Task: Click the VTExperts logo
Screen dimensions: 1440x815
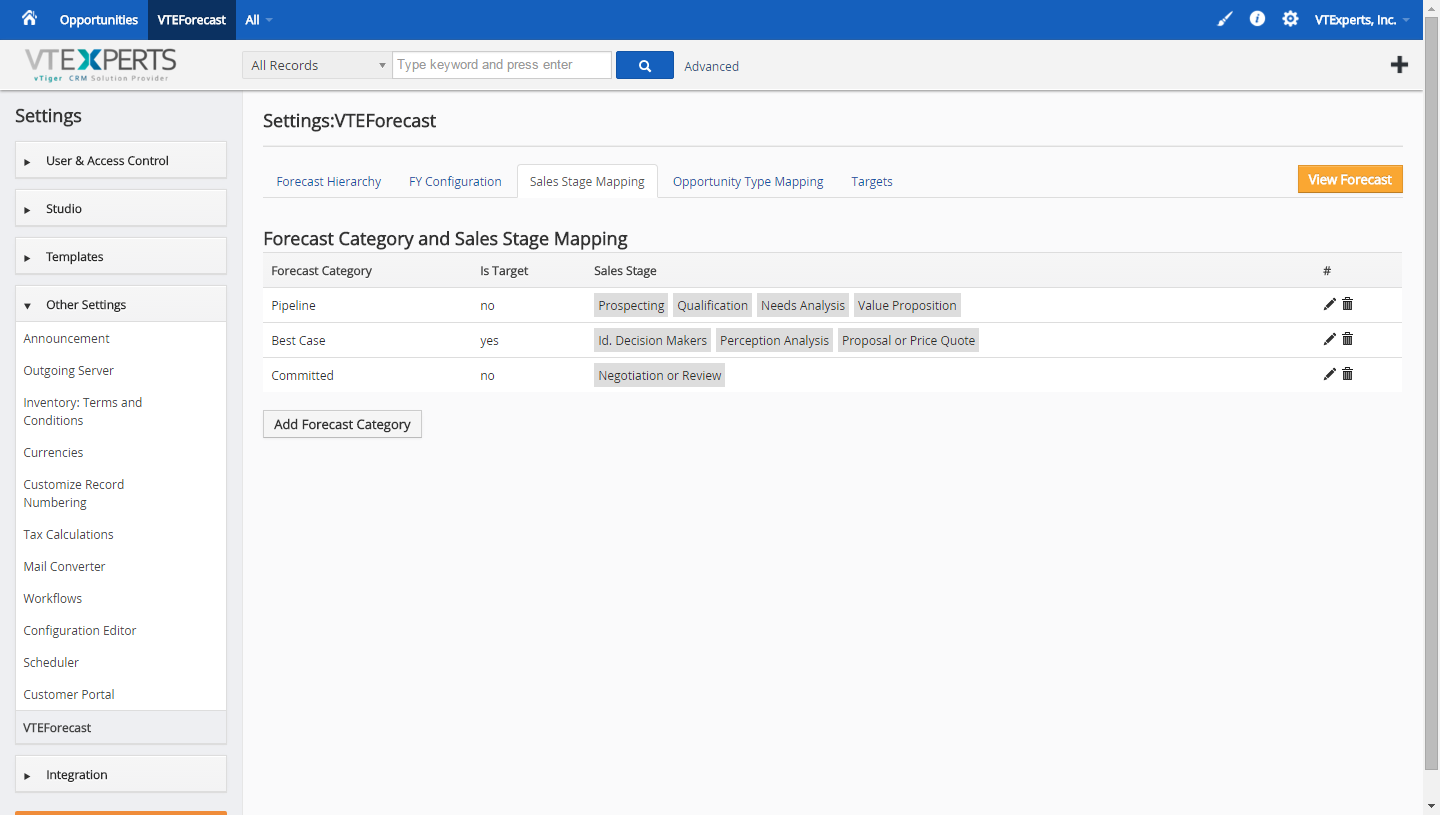Action: (100, 65)
